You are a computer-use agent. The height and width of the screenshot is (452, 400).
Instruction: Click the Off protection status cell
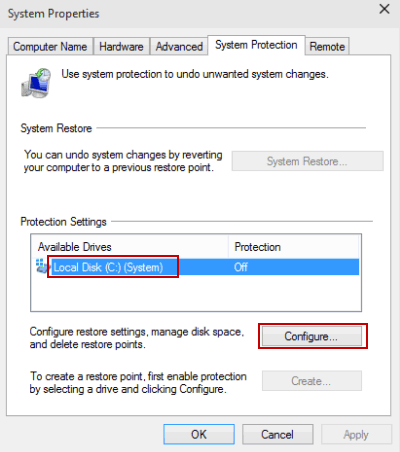[241, 267]
